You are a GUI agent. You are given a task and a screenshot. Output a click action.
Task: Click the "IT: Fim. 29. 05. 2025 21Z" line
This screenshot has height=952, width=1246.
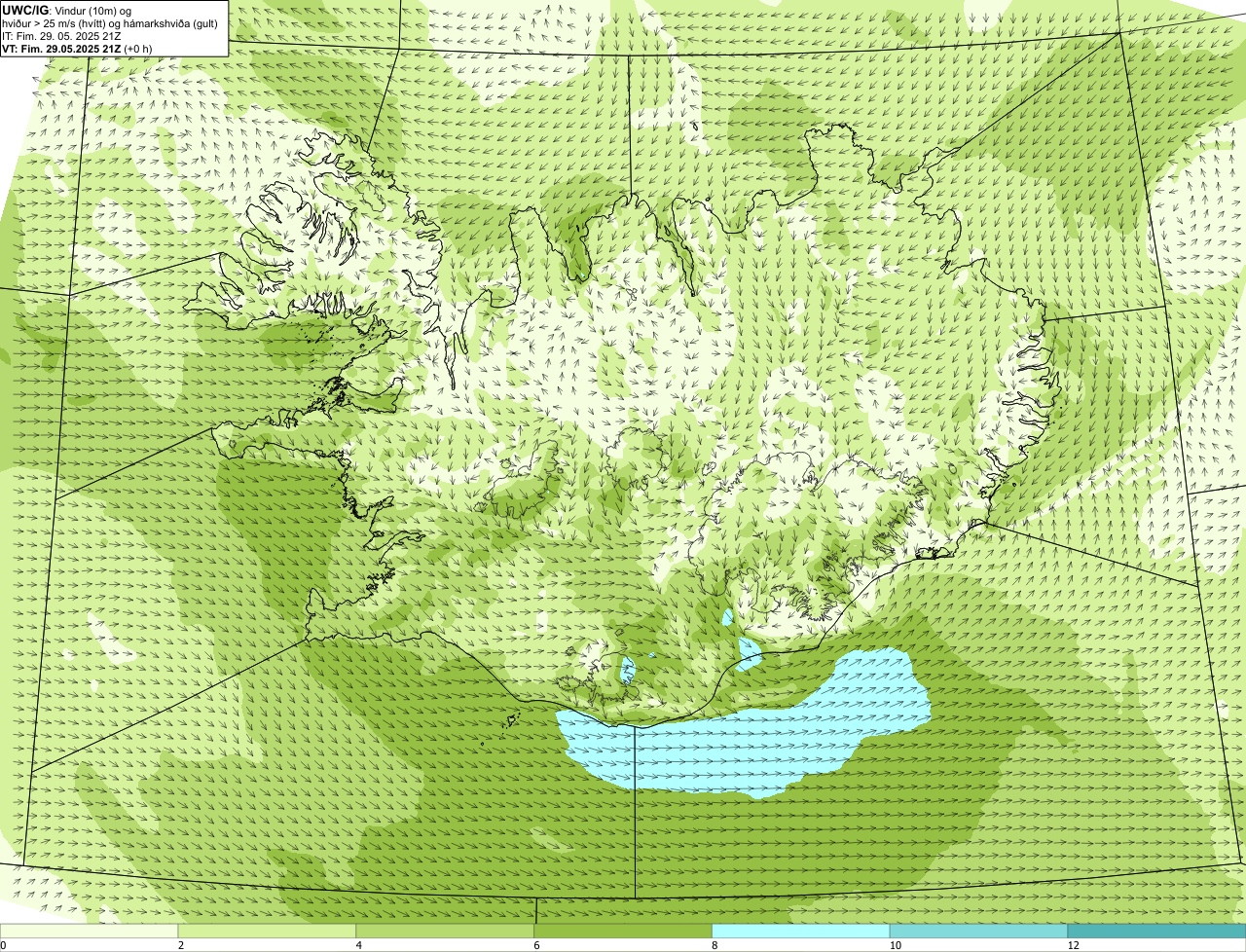click(61, 36)
